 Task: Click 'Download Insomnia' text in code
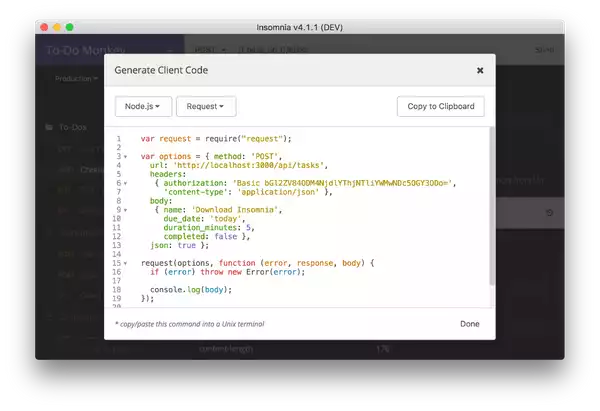pos(234,210)
